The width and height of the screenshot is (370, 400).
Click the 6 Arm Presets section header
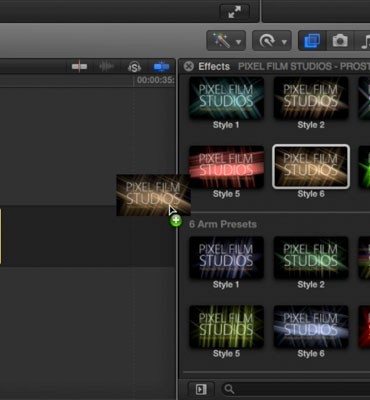pos(223,224)
